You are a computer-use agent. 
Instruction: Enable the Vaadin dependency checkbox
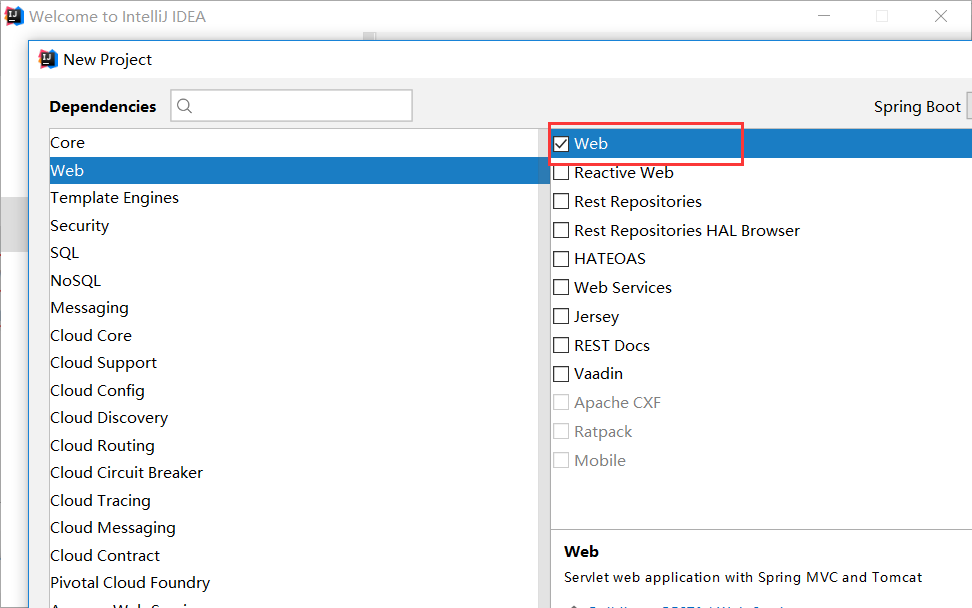point(561,374)
